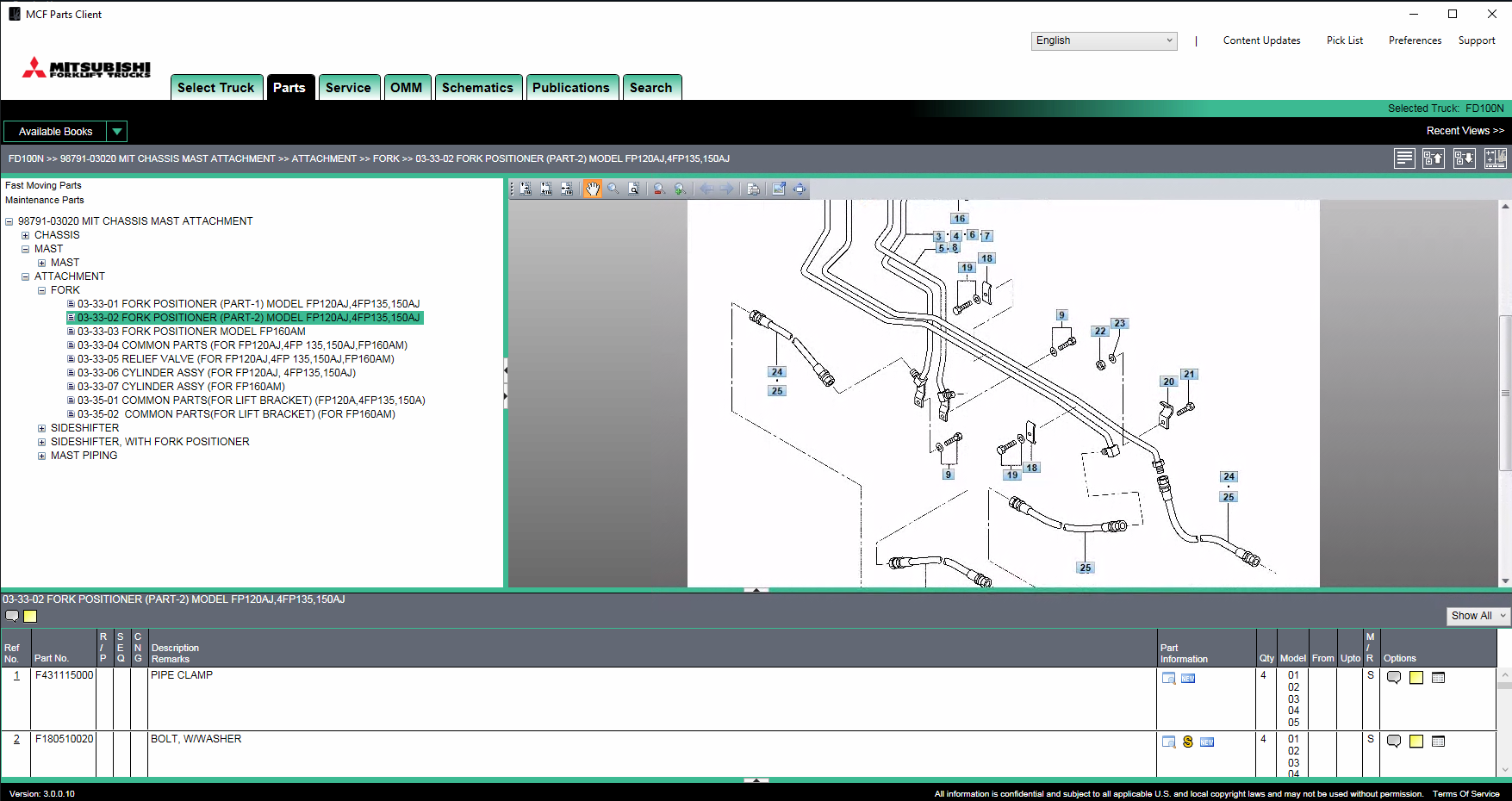The image size is (1512, 801).
Task: Open the English language dropdown
Action: [x=1104, y=40]
